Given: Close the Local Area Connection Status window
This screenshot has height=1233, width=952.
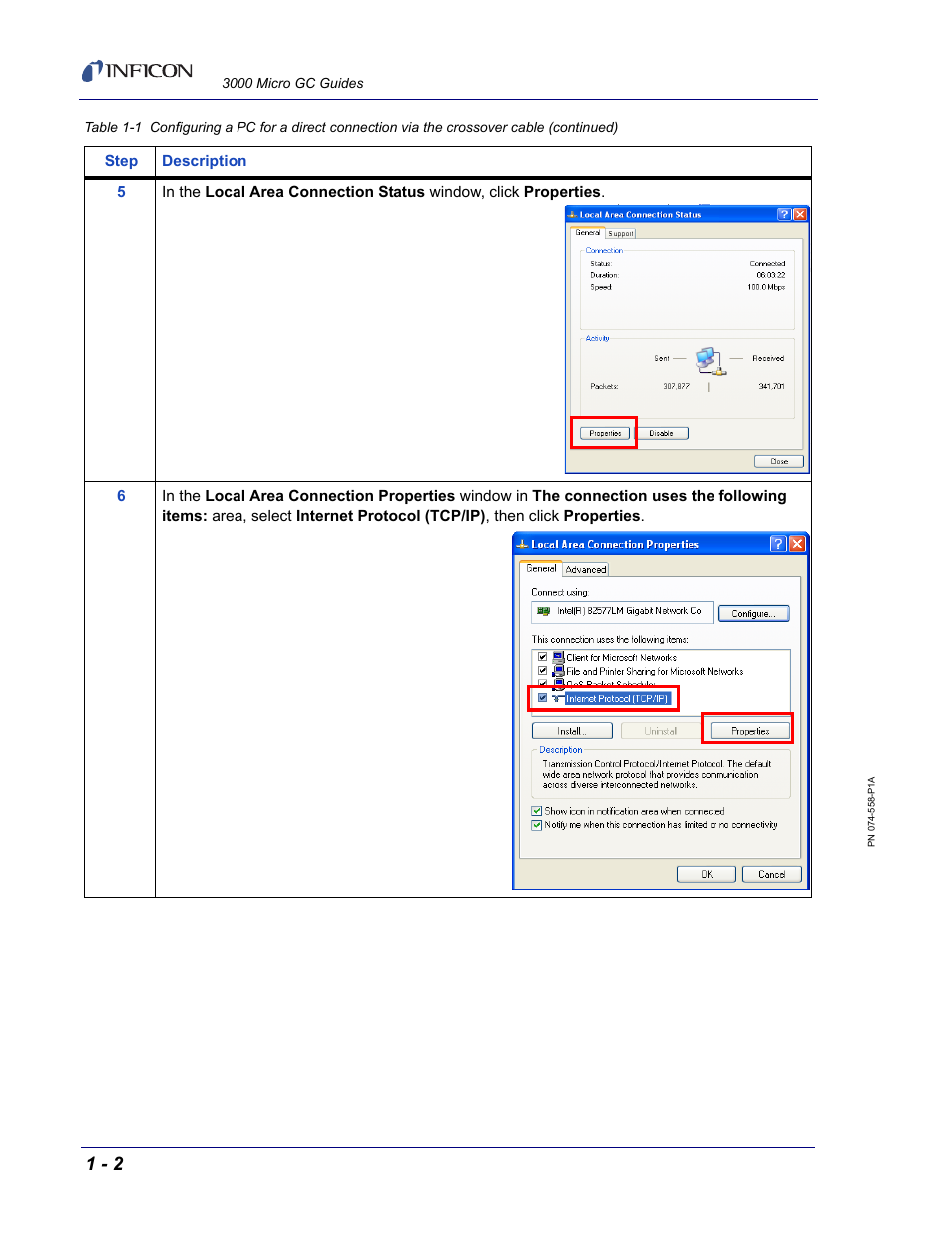Looking at the screenshot, I should 800,214.
